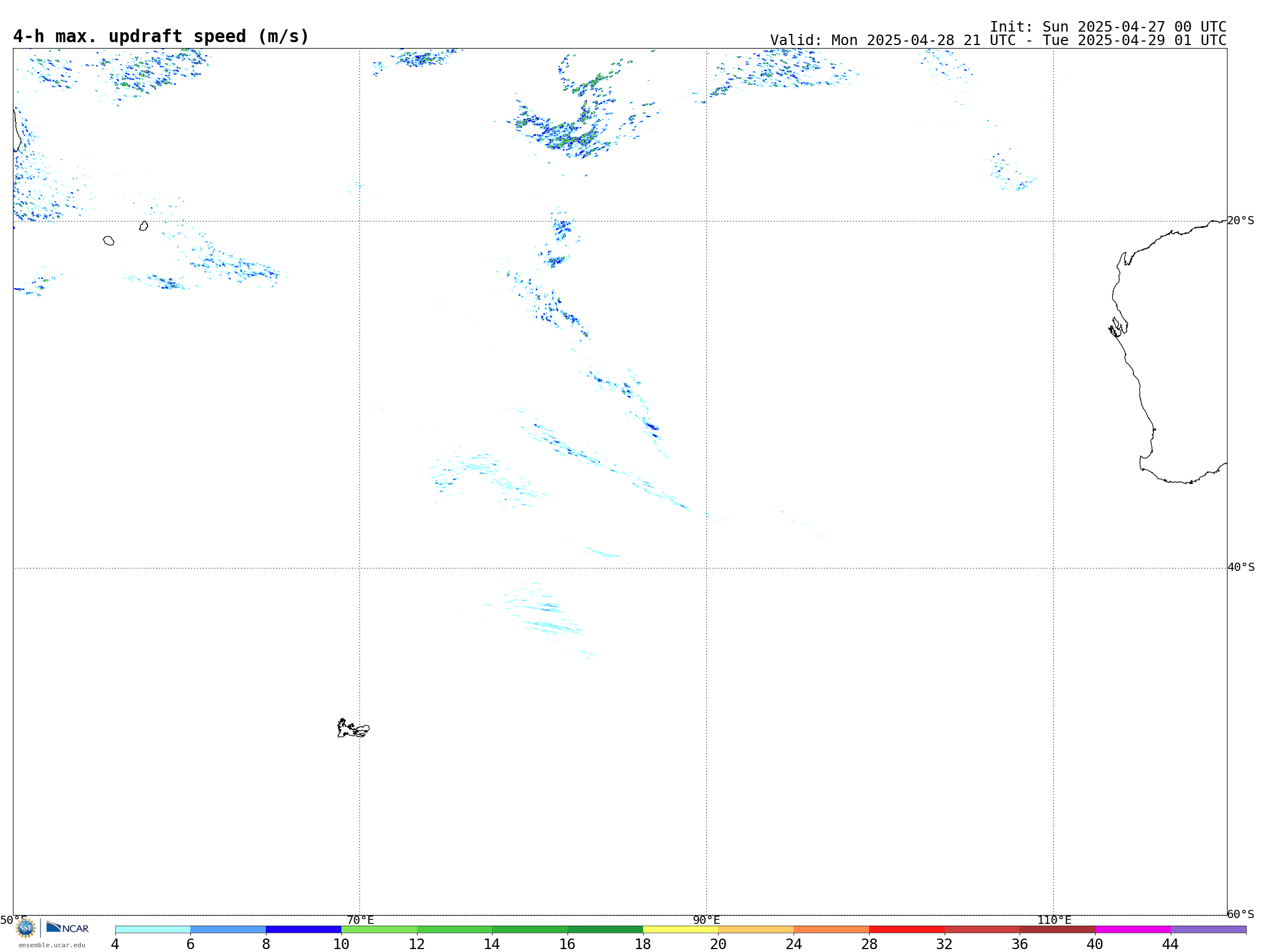The image size is (1265, 952).
Task: Click the '110°E' longitude label
Action: click(1054, 920)
